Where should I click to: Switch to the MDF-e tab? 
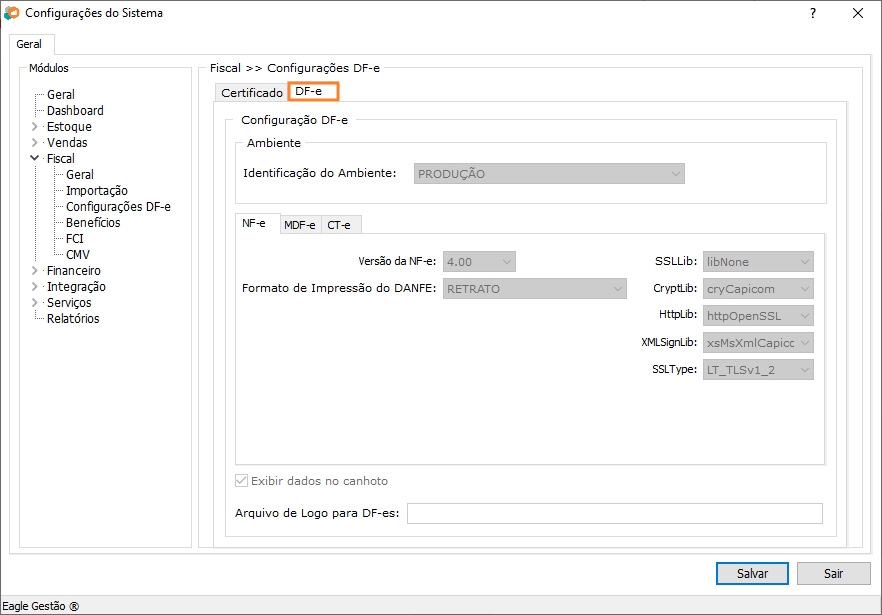click(299, 225)
